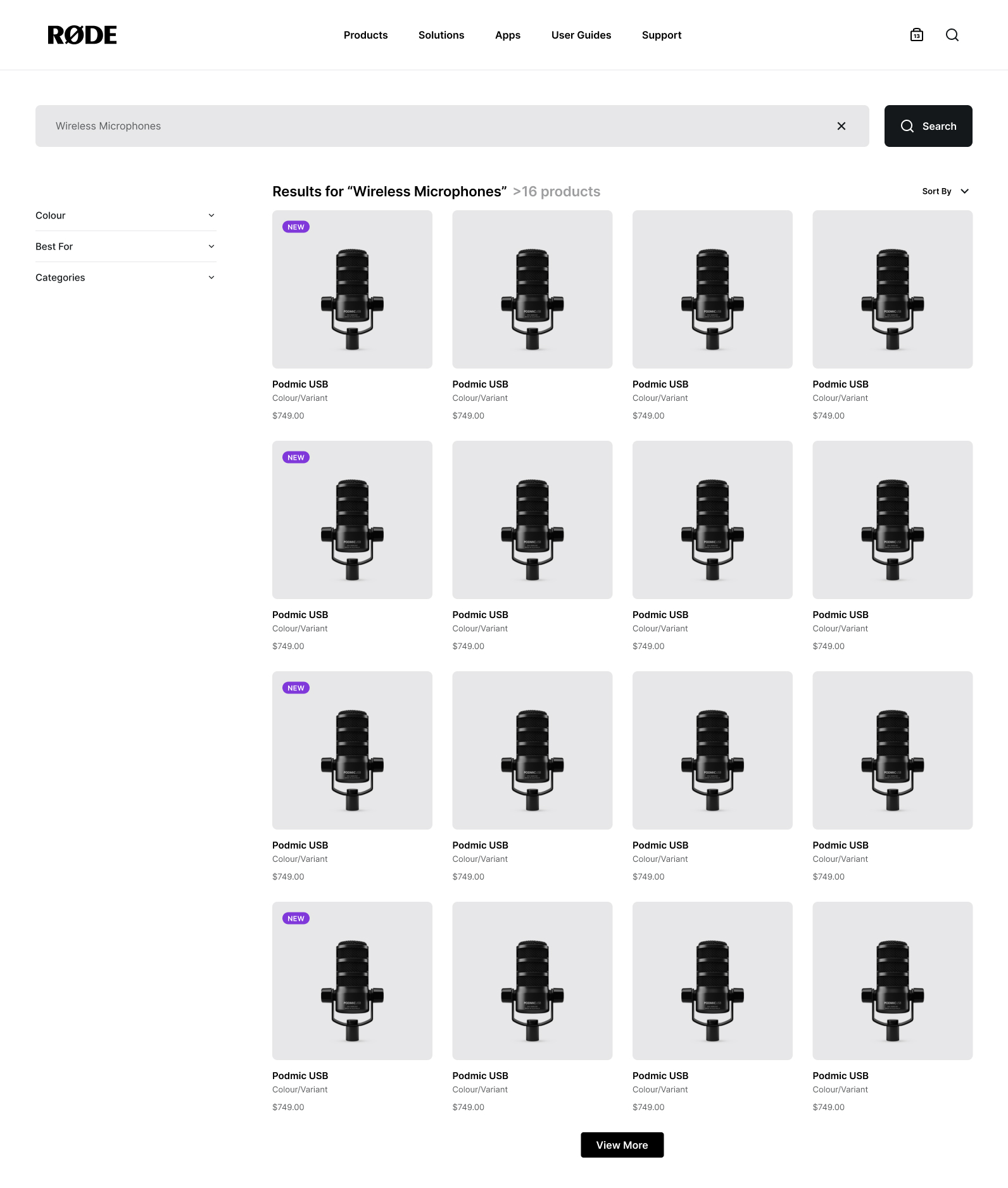Open the User Guides menu item

581,35
